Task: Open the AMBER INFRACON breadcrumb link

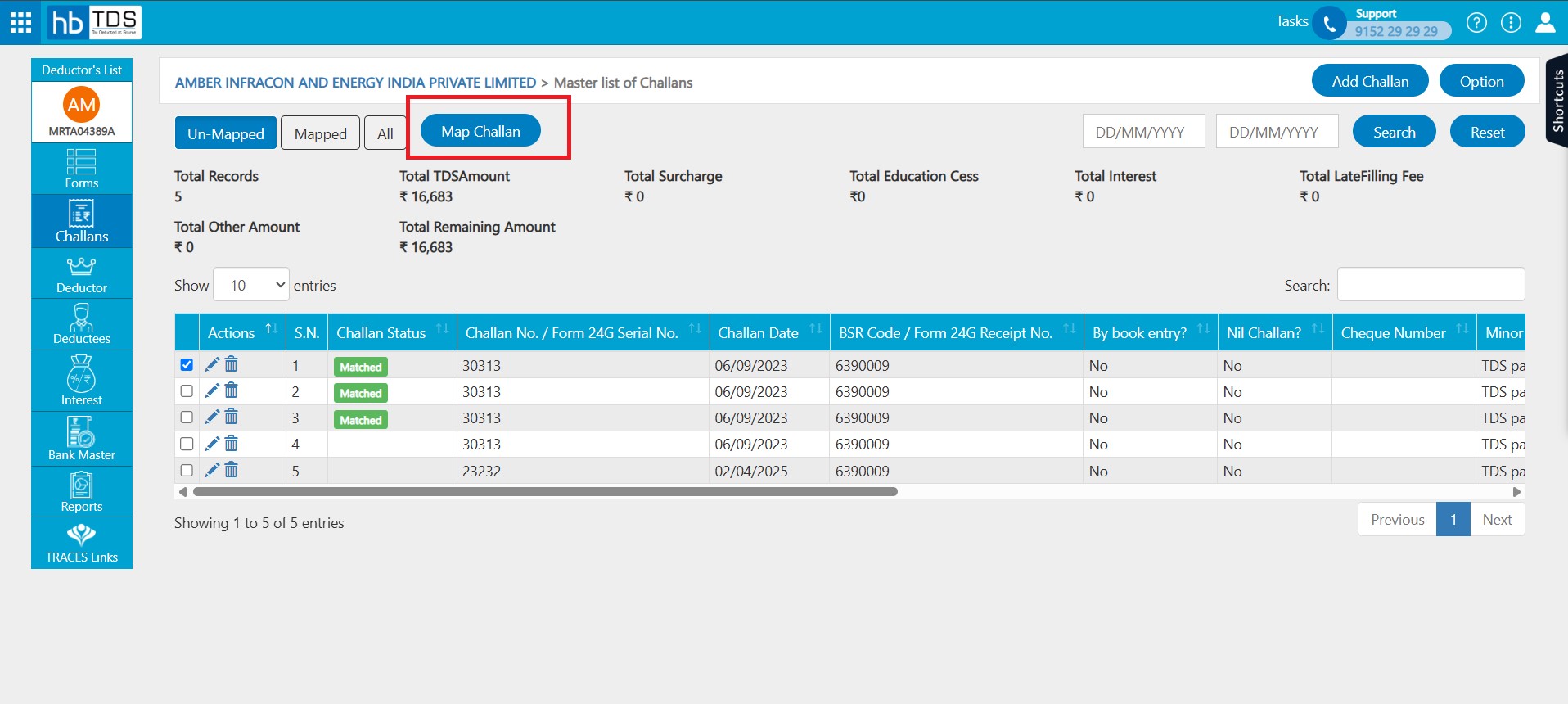Action: tap(355, 83)
